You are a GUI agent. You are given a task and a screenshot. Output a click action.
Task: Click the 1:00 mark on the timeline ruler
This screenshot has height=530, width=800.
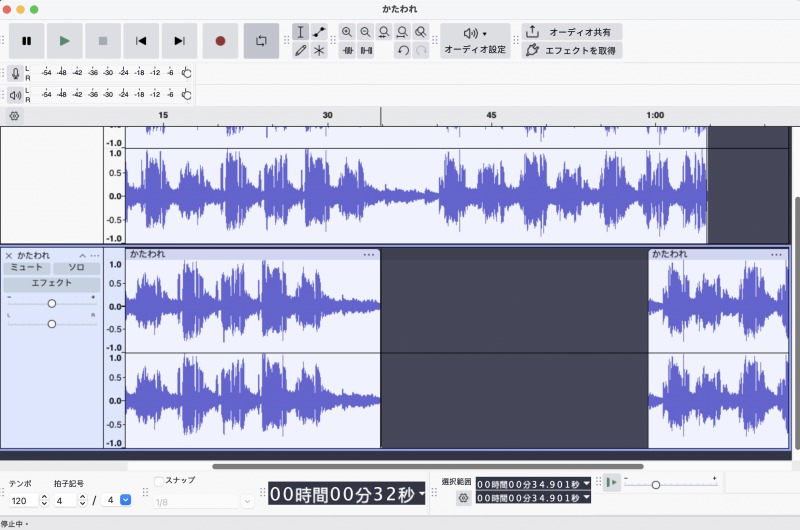[x=655, y=115]
